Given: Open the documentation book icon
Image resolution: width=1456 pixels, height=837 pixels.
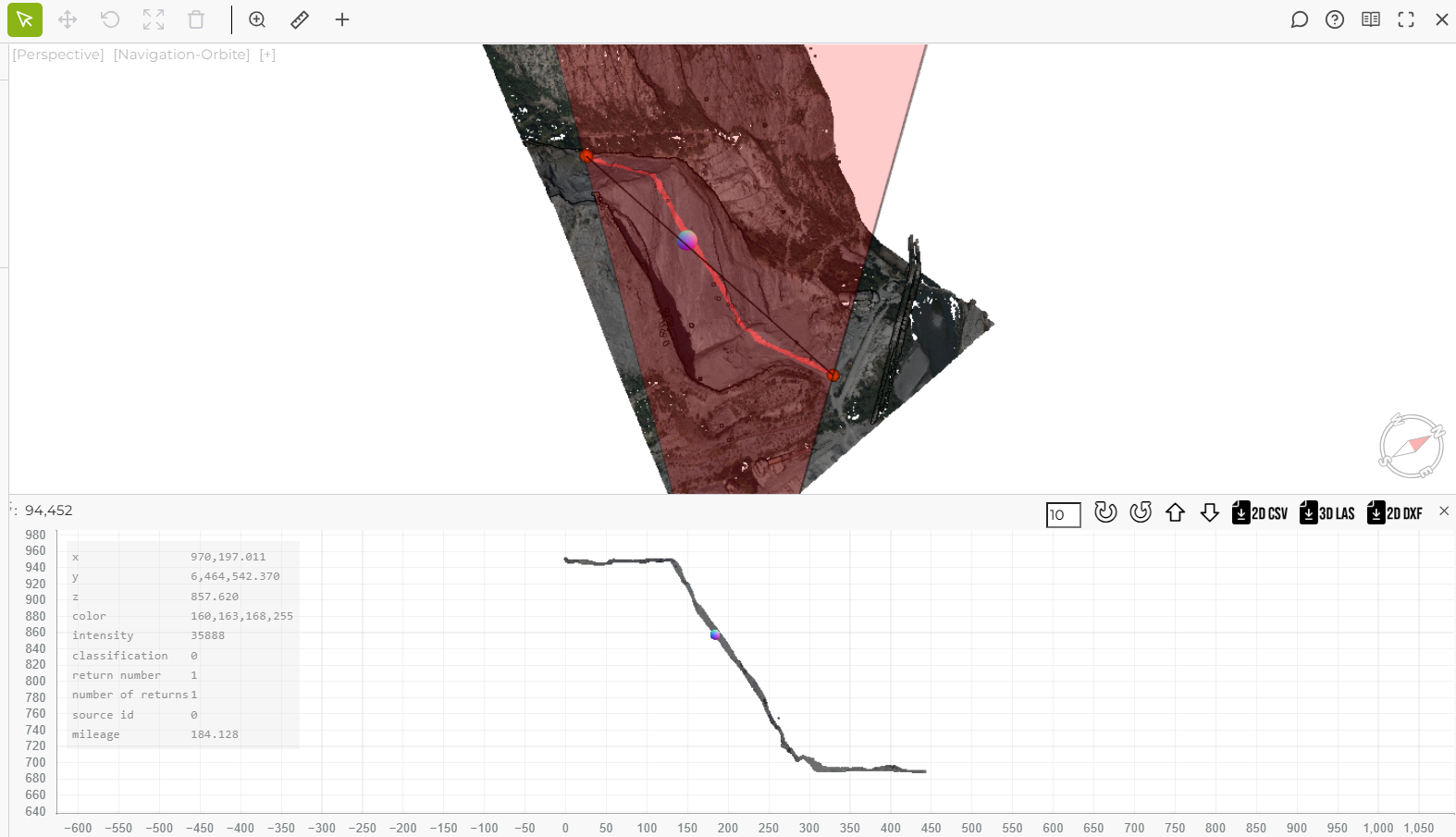Looking at the screenshot, I should point(1371,19).
